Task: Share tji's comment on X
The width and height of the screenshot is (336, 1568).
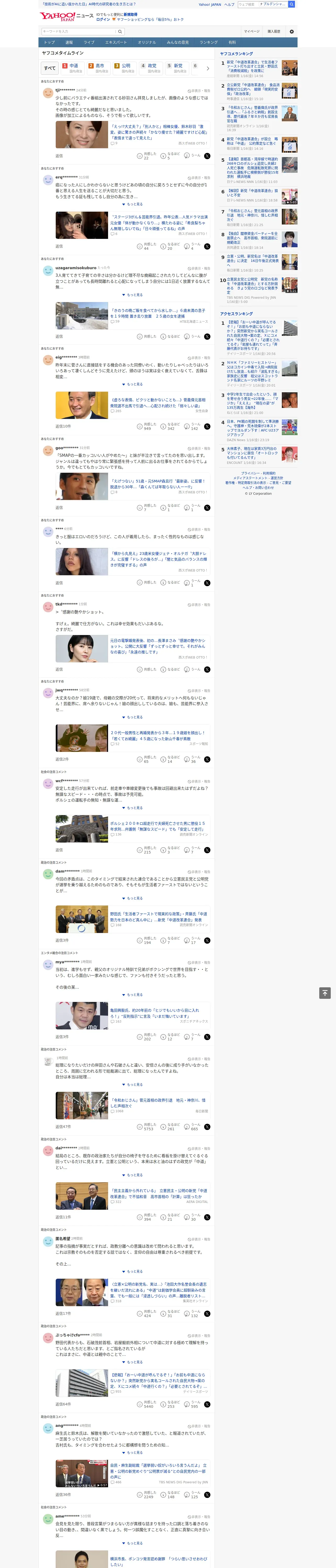Action: (207, 156)
